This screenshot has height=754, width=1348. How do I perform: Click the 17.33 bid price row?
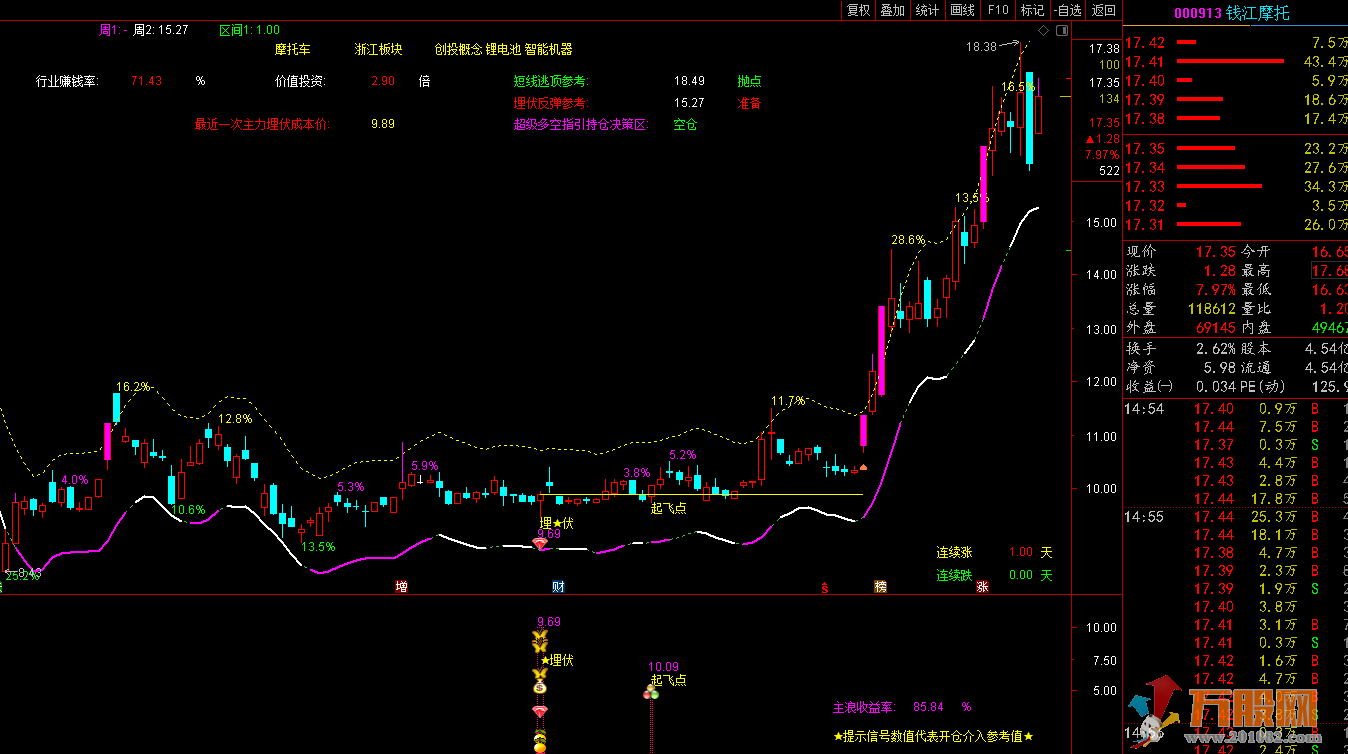[1236, 187]
